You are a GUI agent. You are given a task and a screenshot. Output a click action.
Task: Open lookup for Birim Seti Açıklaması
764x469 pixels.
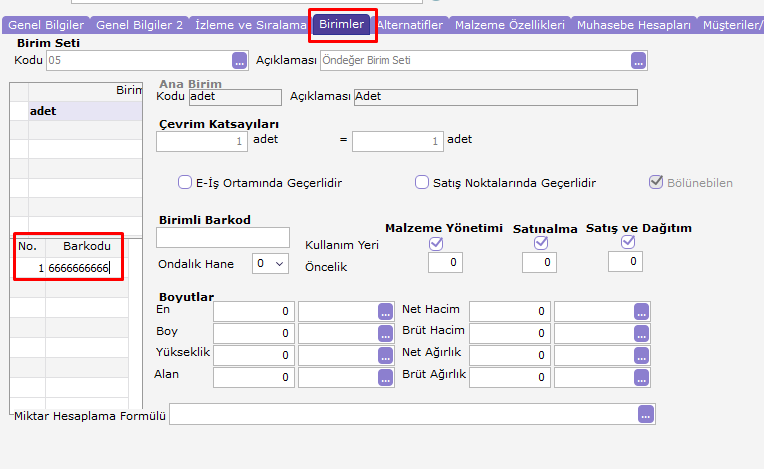[638, 61]
